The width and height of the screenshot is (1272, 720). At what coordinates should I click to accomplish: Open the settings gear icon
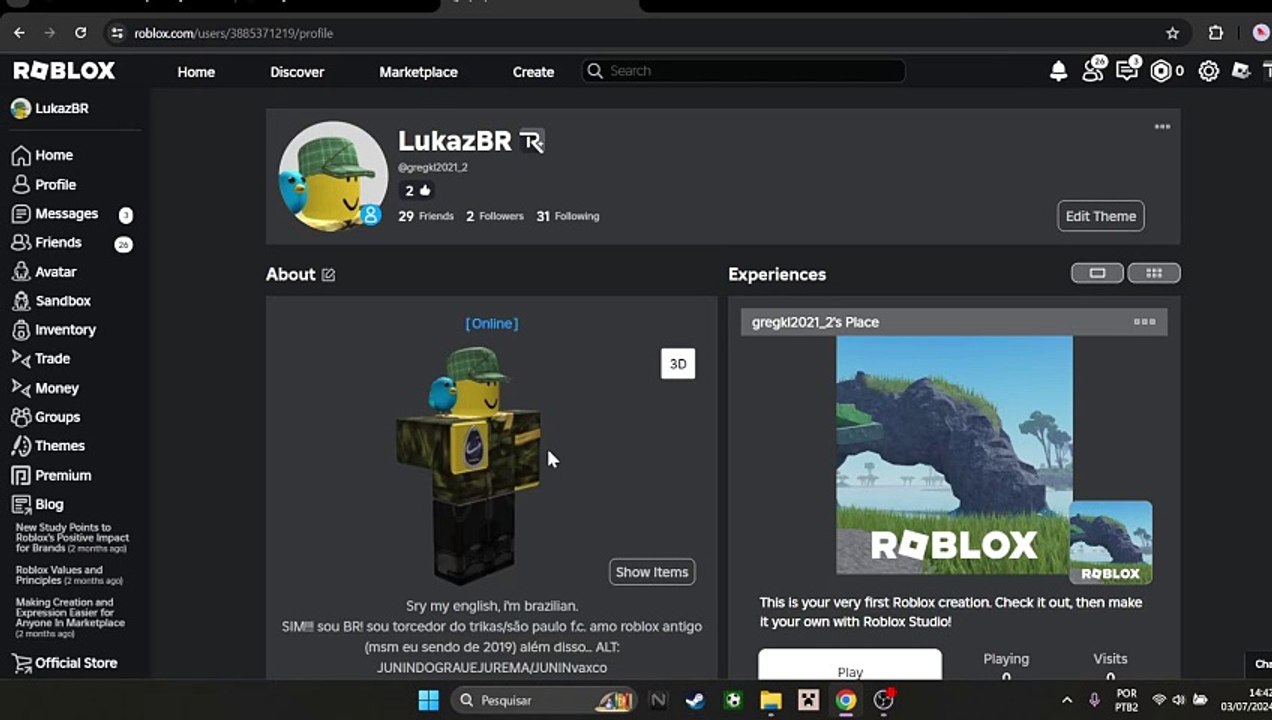[1209, 71]
